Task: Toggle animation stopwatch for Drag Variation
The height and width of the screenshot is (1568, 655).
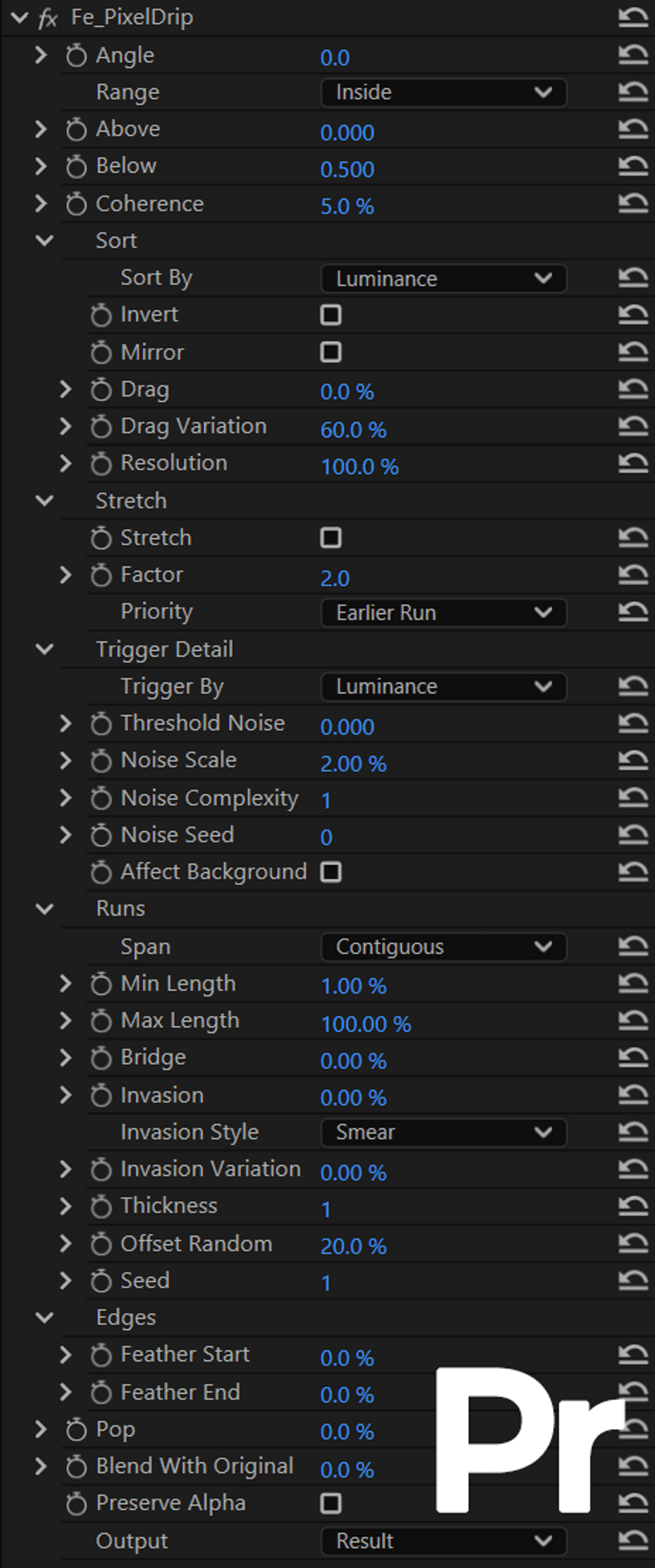Action: 101,427
